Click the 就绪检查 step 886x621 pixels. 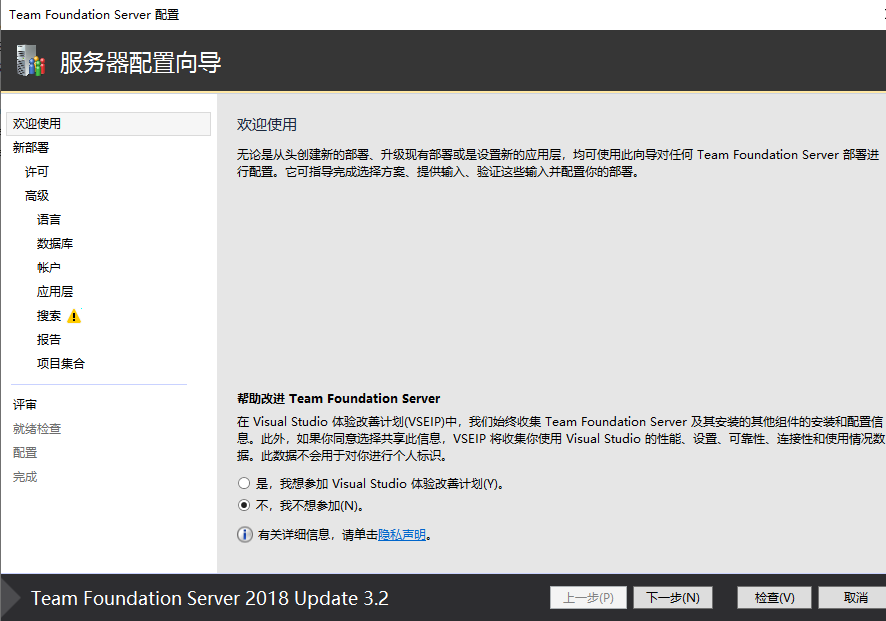point(37,429)
